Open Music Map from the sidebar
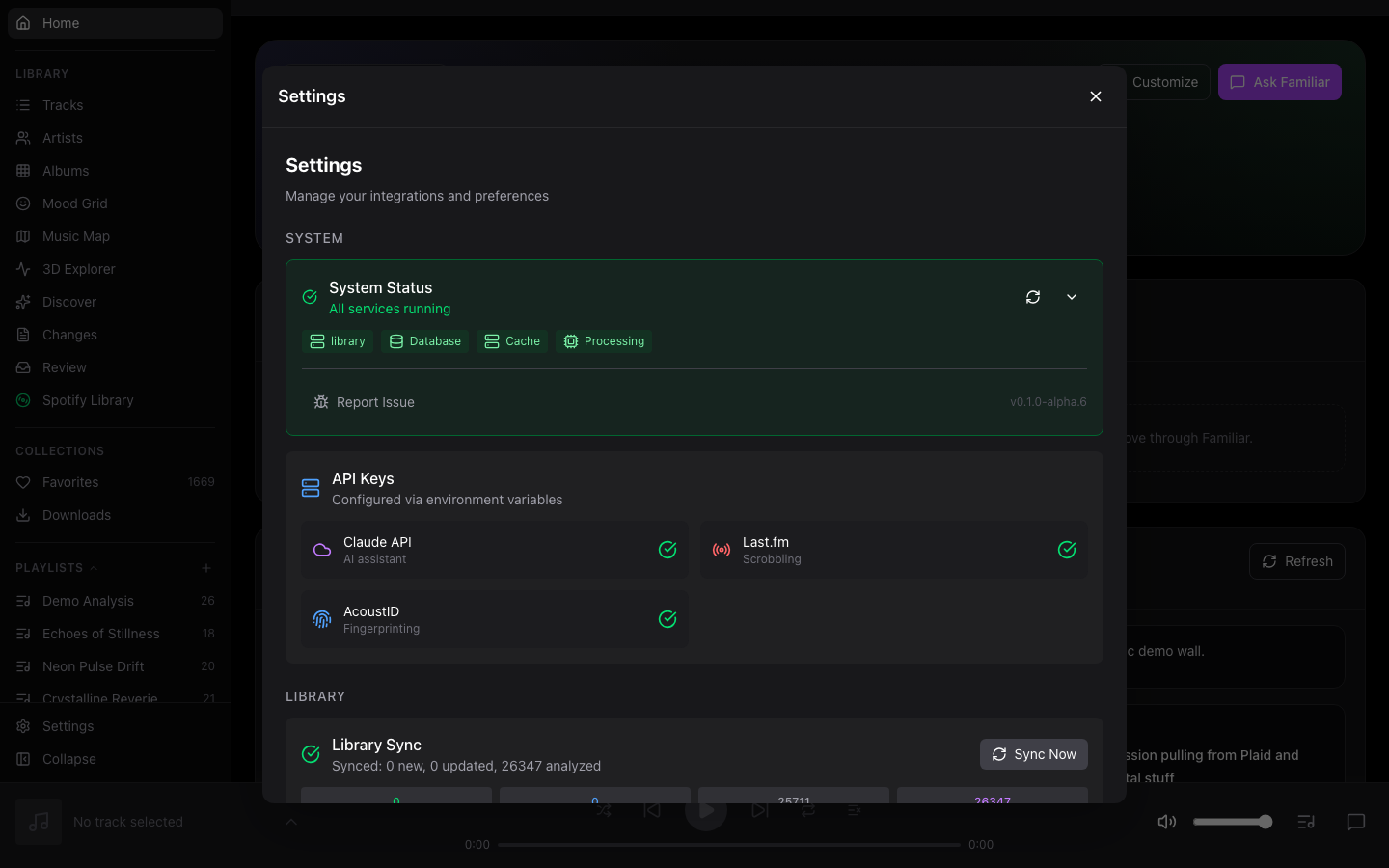Viewport: 1389px width, 868px height. 75,236
